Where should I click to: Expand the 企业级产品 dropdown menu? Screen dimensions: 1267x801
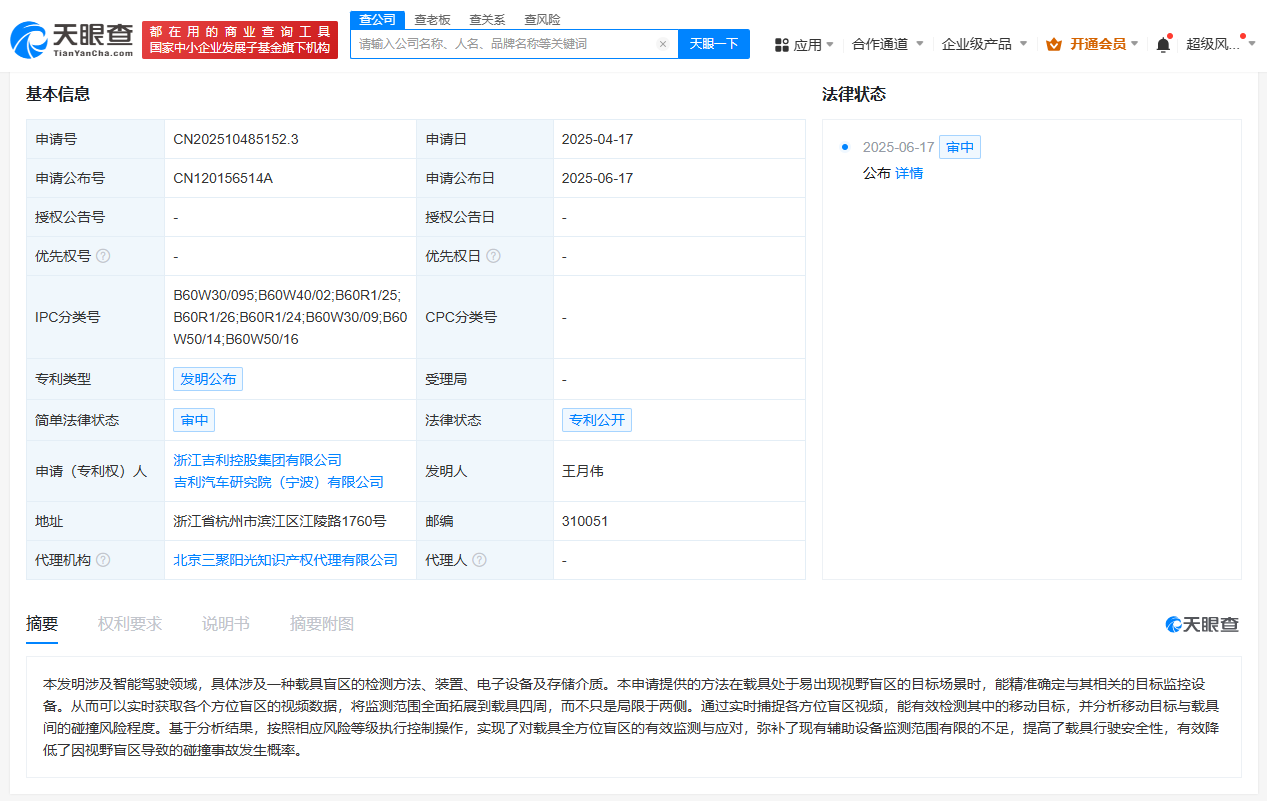[984, 44]
